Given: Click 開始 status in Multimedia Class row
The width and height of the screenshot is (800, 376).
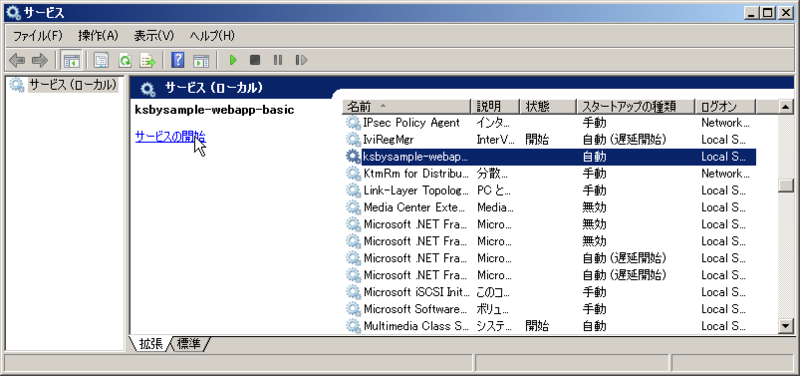Looking at the screenshot, I should [537, 325].
